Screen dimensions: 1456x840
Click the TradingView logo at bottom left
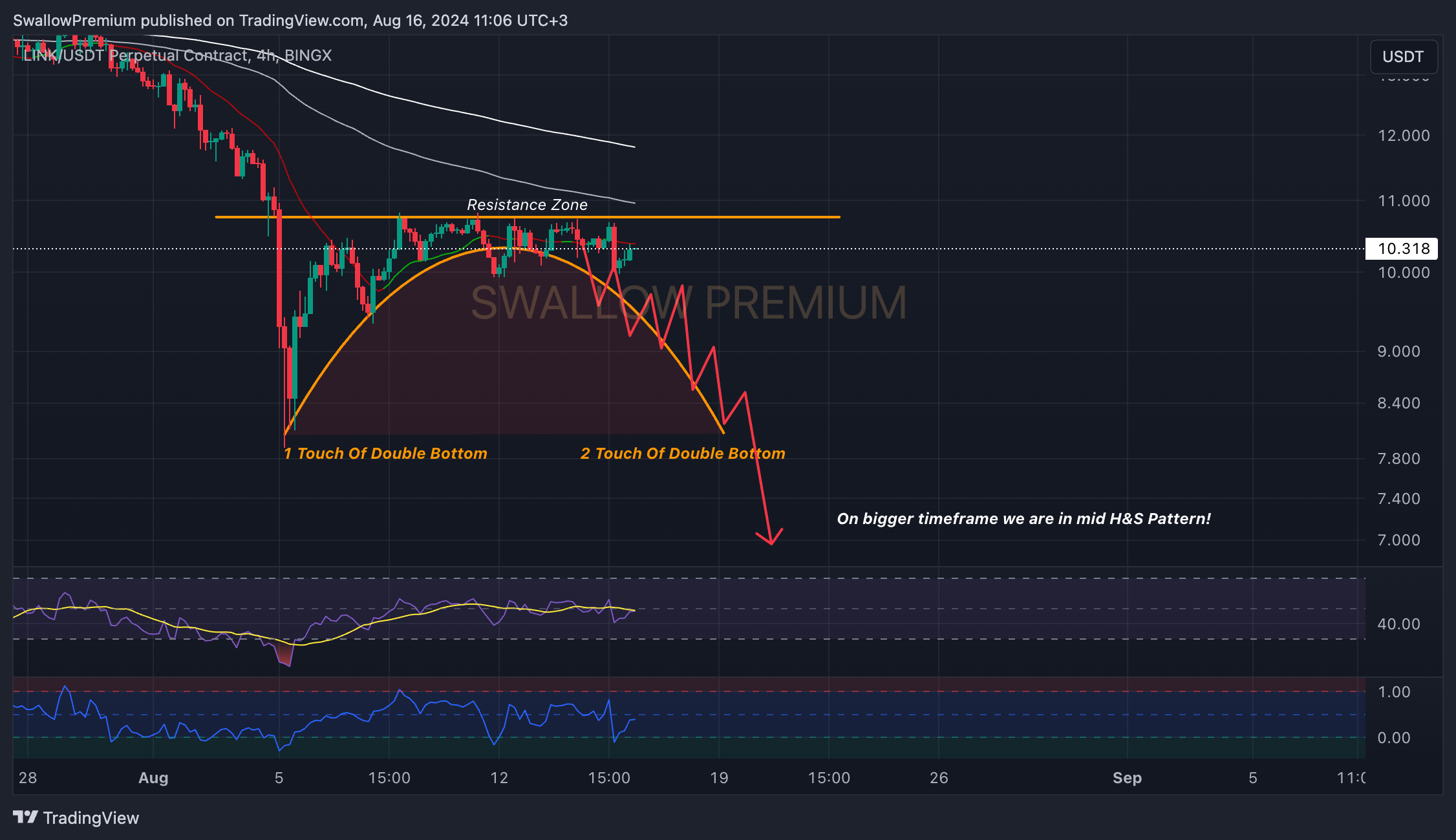pyautogui.click(x=76, y=818)
